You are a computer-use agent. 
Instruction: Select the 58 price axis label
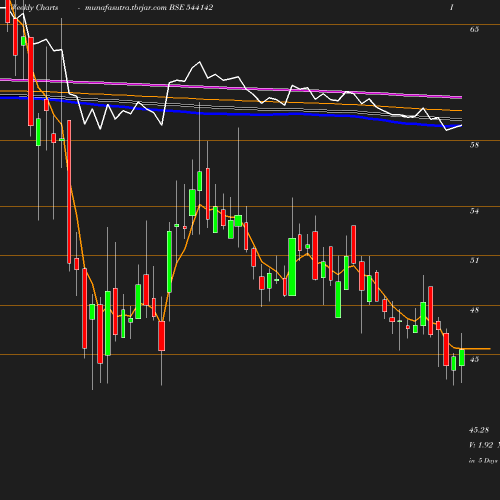474,145
